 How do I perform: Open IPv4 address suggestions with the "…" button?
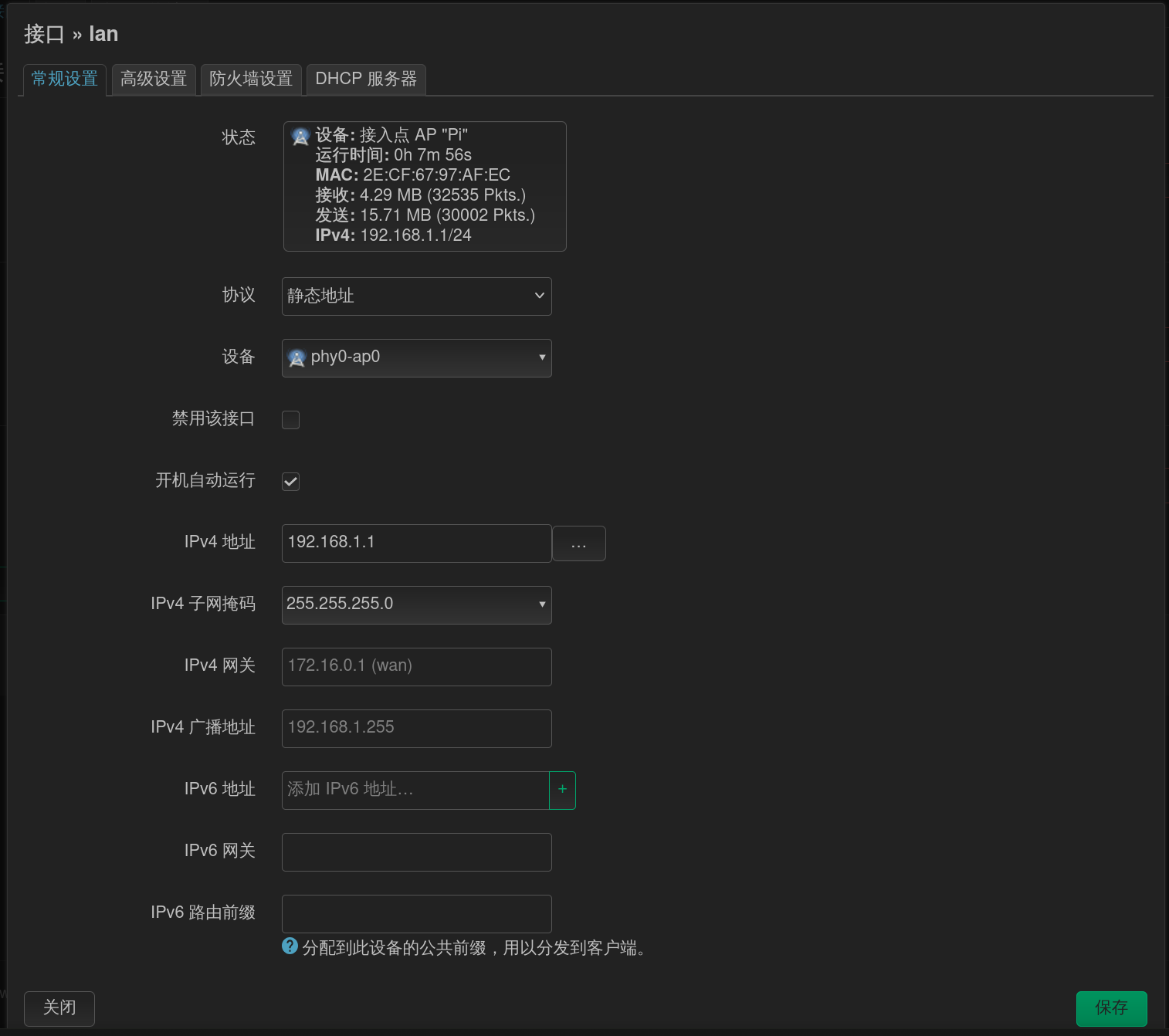coord(578,543)
